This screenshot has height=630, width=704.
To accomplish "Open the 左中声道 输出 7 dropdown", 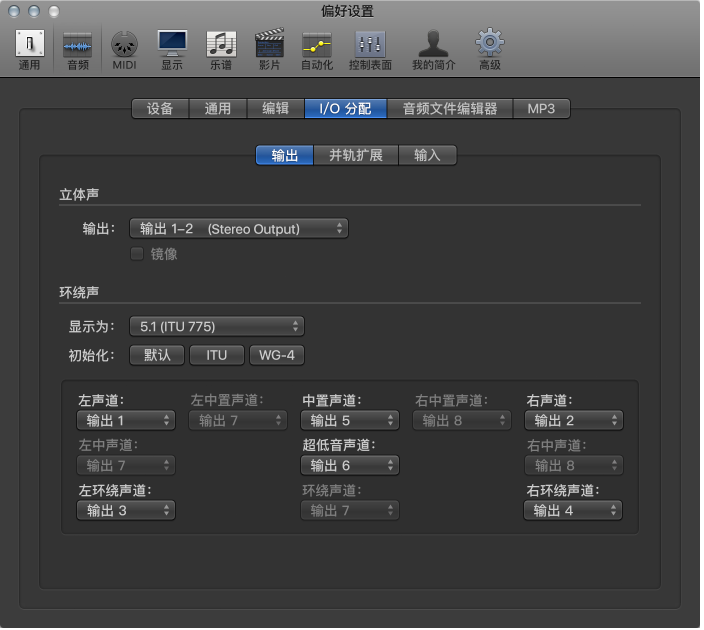I will (x=126, y=466).
